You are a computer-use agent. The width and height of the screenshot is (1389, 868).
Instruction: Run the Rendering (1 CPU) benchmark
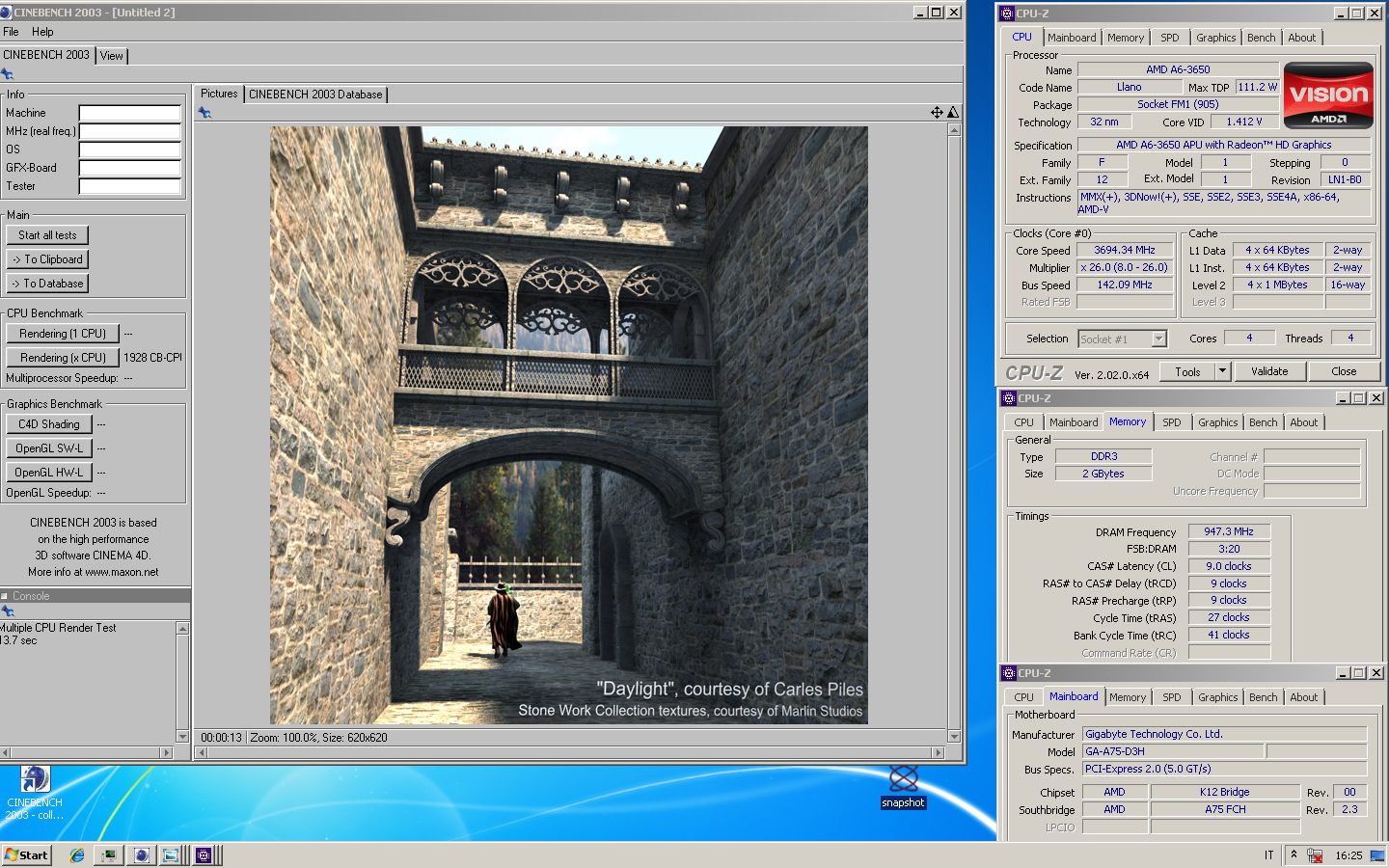click(x=63, y=334)
